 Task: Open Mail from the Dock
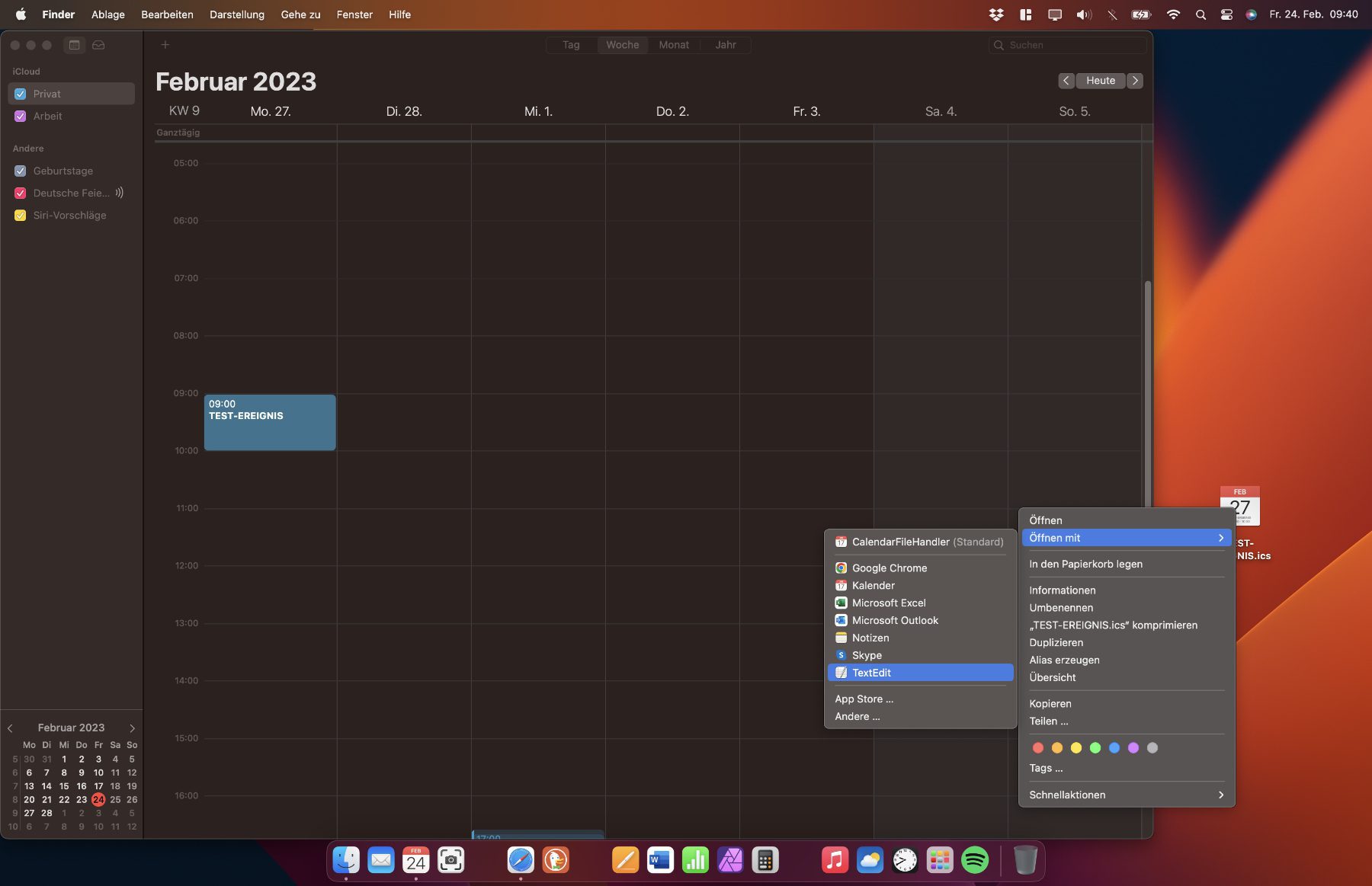point(381,861)
